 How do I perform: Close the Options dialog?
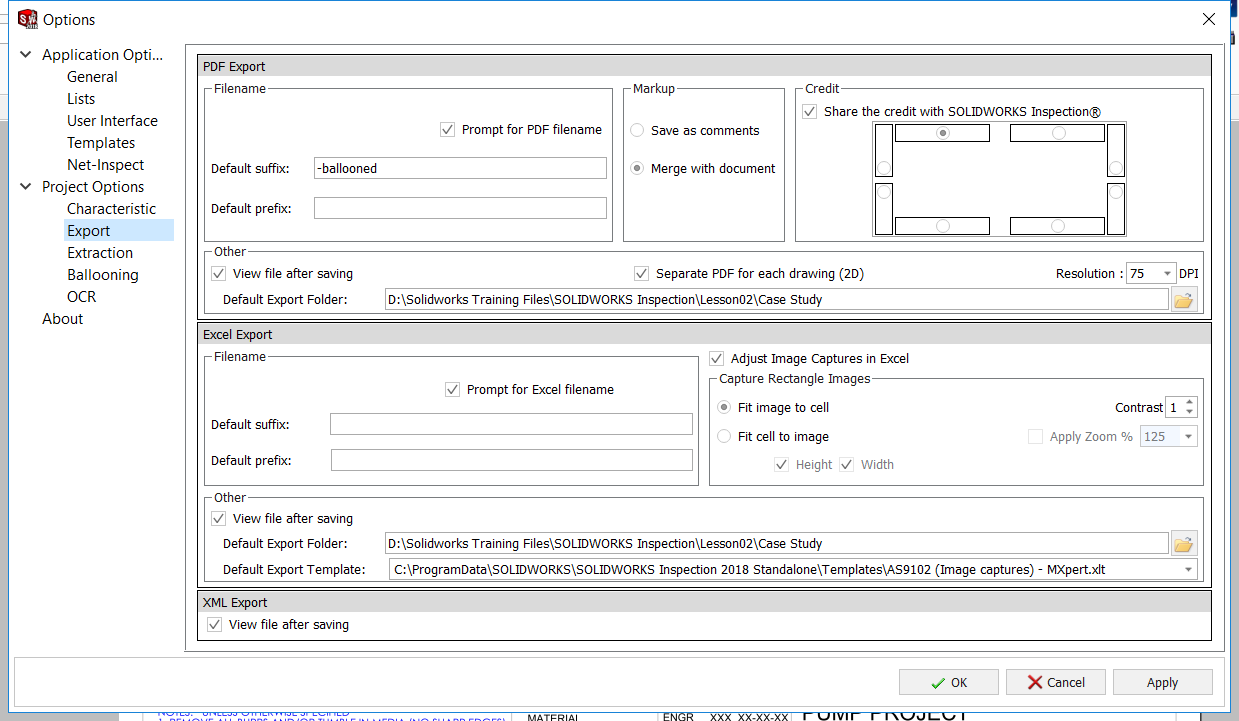[x=1209, y=19]
